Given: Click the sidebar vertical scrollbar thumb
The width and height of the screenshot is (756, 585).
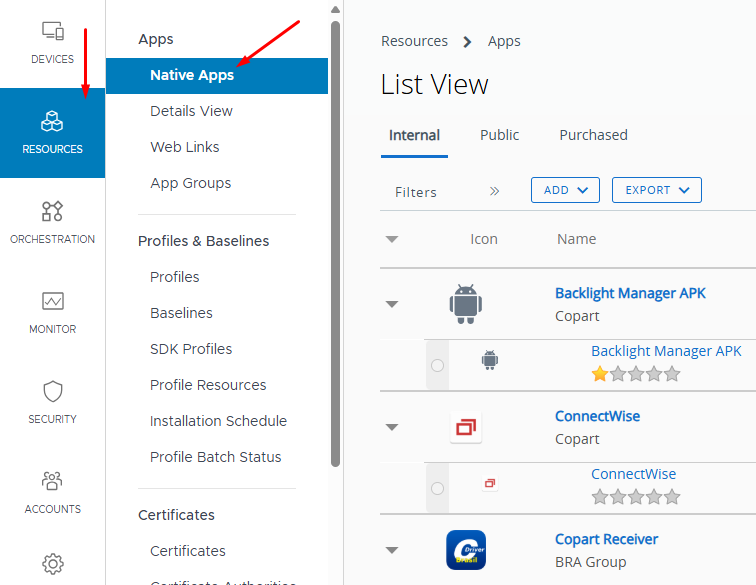Looking at the screenshot, I should click(x=336, y=244).
